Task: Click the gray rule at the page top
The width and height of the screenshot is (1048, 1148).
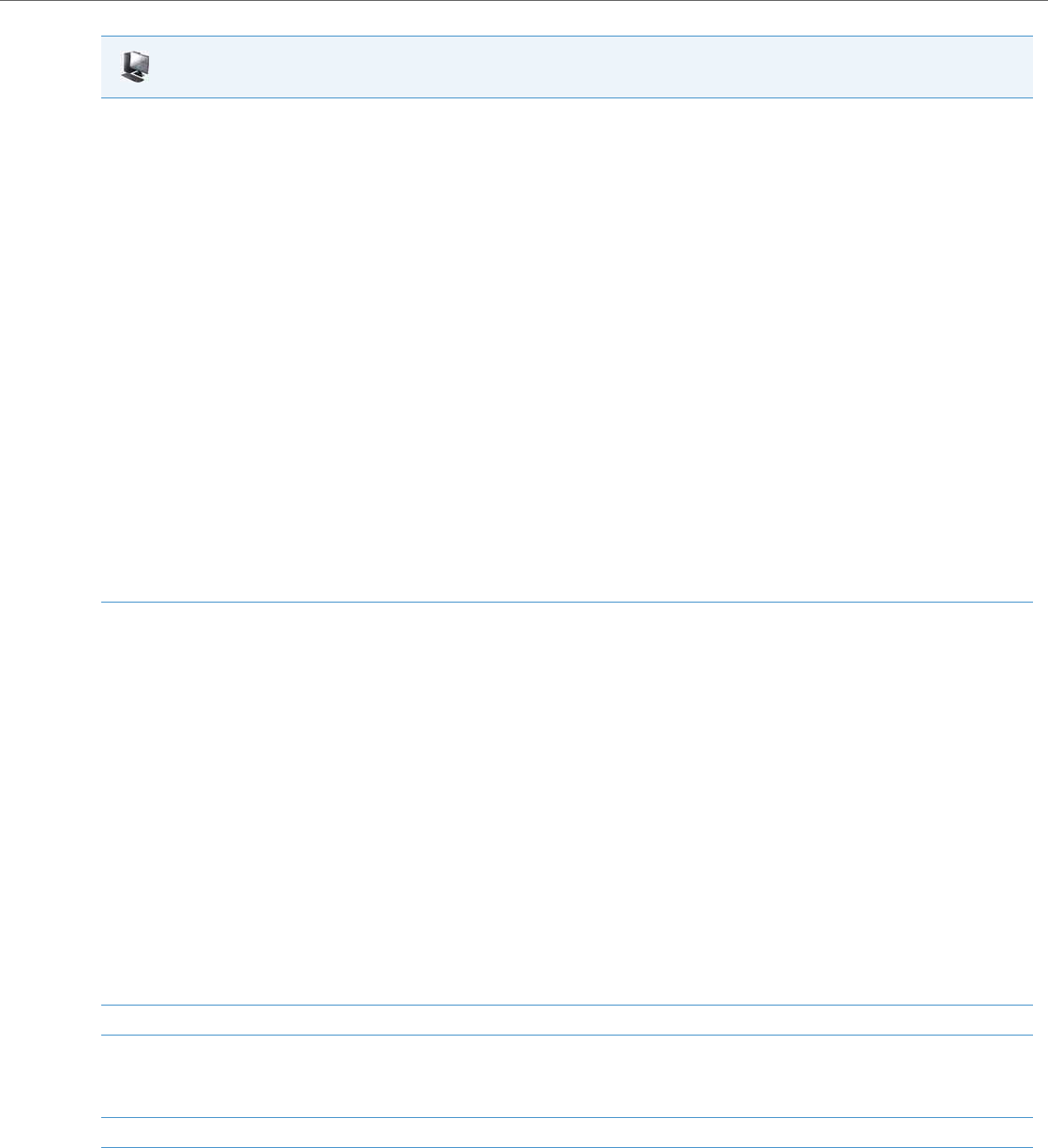Action: [x=524, y=1]
